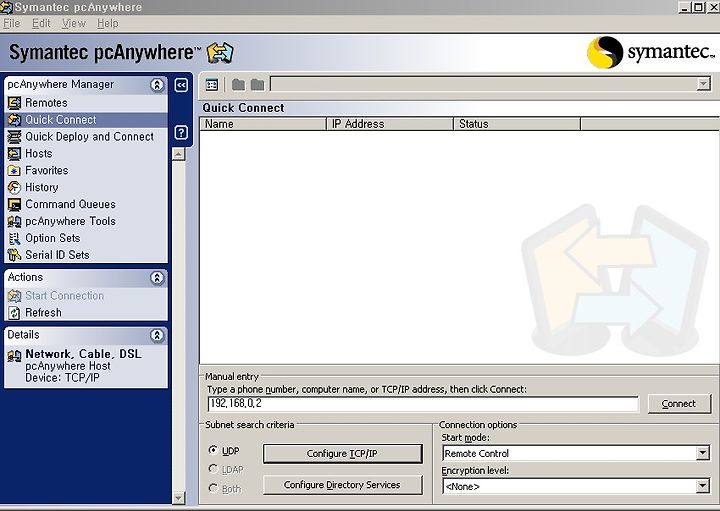Click the Connect button
The image size is (720, 511).
pyautogui.click(x=679, y=404)
